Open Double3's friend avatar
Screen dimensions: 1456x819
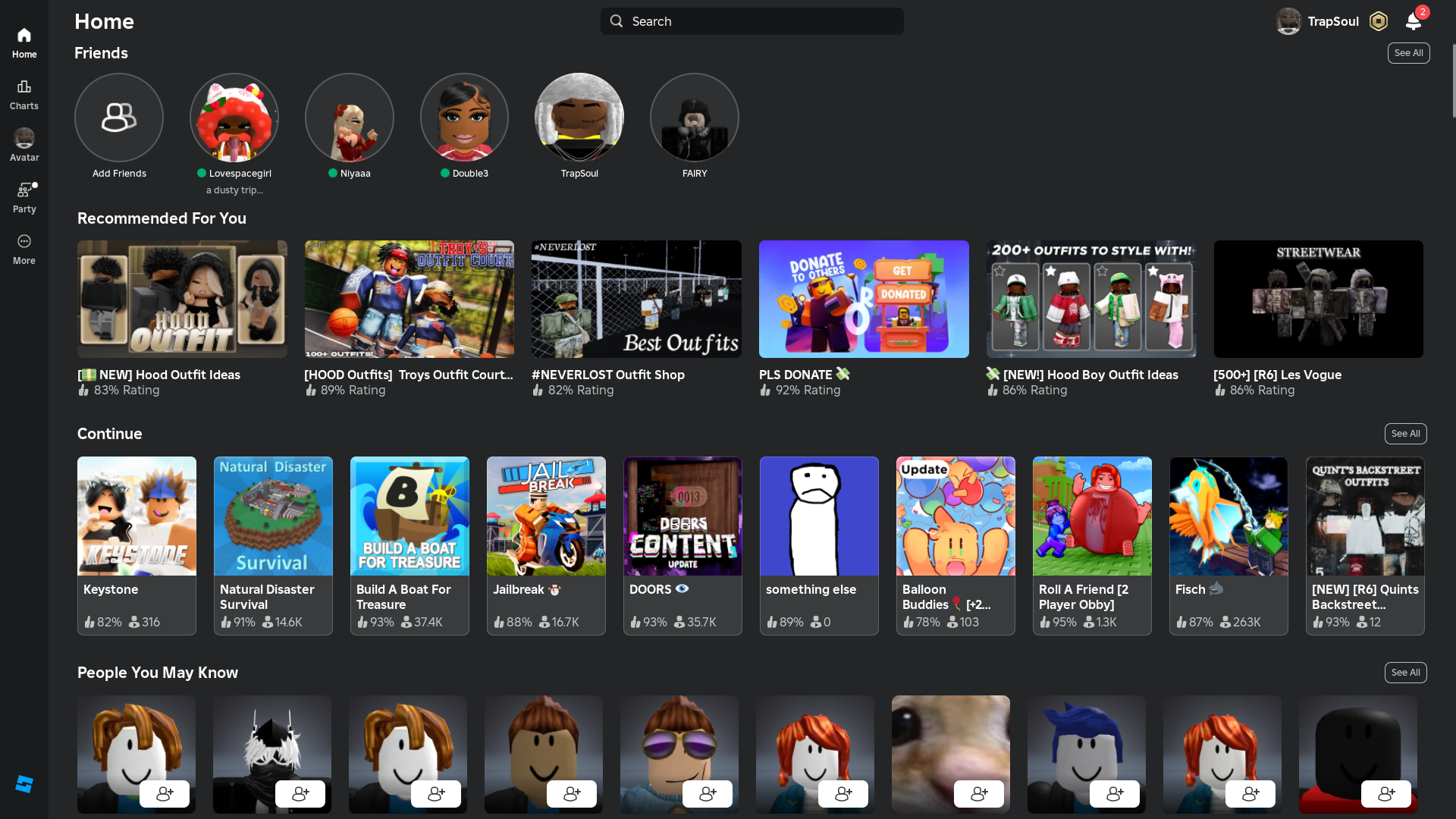point(464,118)
